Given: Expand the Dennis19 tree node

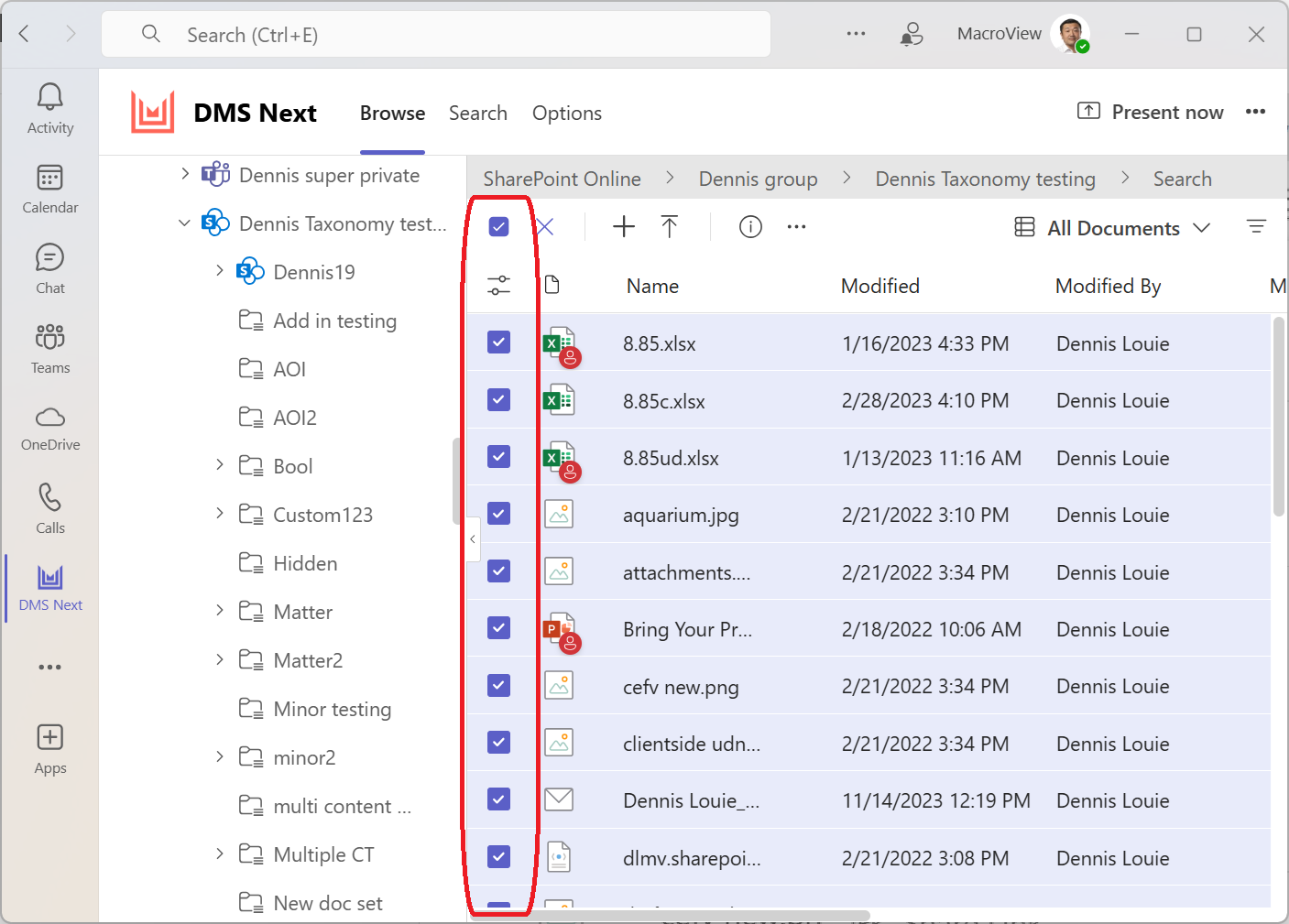Looking at the screenshot, I should tap(220, 270).
